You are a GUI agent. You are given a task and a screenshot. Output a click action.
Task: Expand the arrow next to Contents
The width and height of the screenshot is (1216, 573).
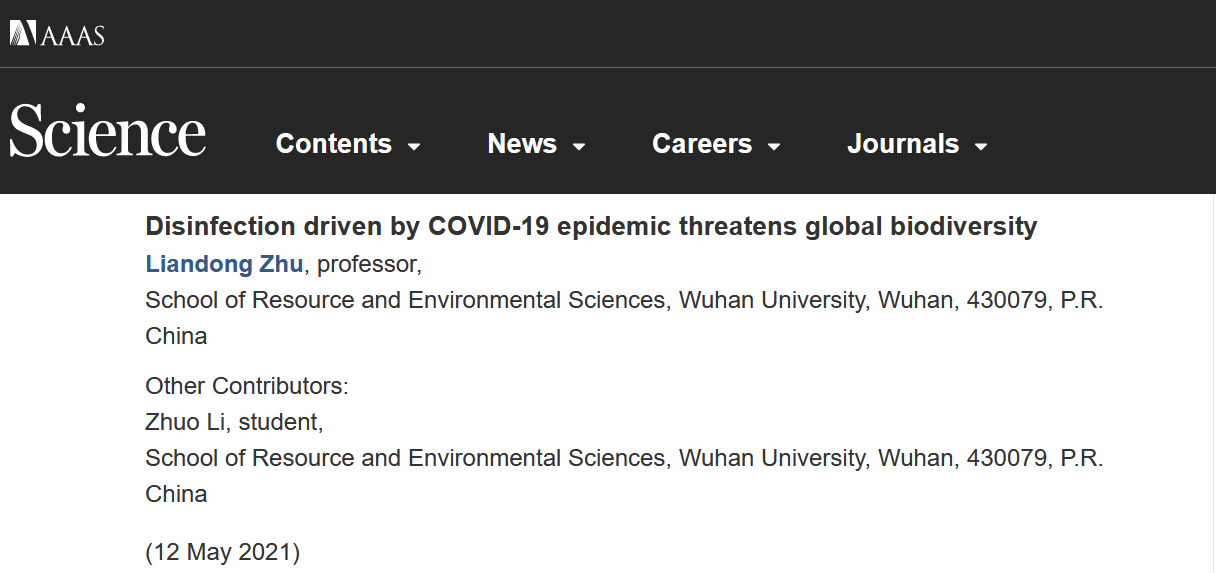(x=414, y=146)
